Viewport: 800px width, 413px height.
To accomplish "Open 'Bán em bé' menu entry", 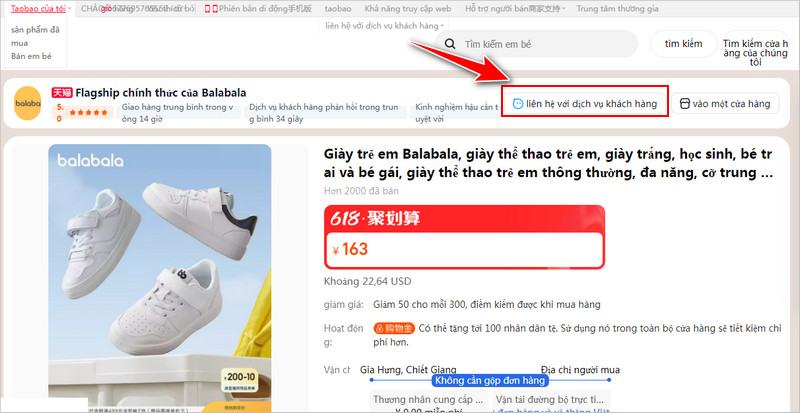I will [x=31, y=56].
